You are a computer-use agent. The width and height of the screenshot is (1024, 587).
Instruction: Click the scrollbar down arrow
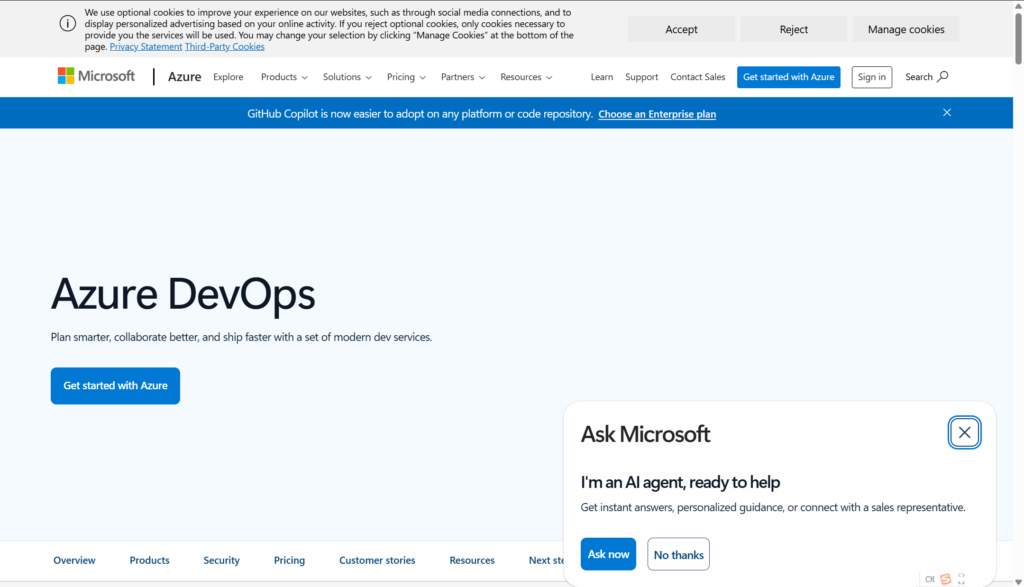(x=1018, y=582)
